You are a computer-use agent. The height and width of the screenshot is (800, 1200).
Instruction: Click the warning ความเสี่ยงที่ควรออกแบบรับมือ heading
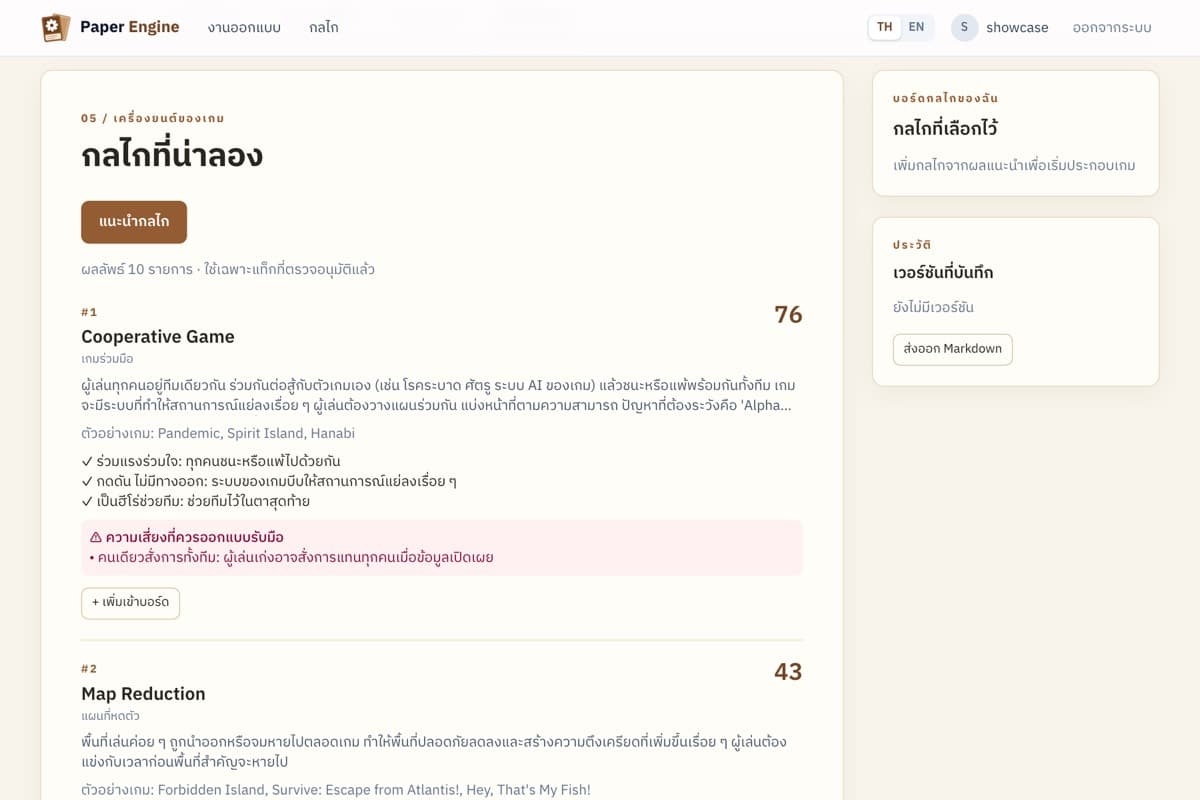point(186,537)
